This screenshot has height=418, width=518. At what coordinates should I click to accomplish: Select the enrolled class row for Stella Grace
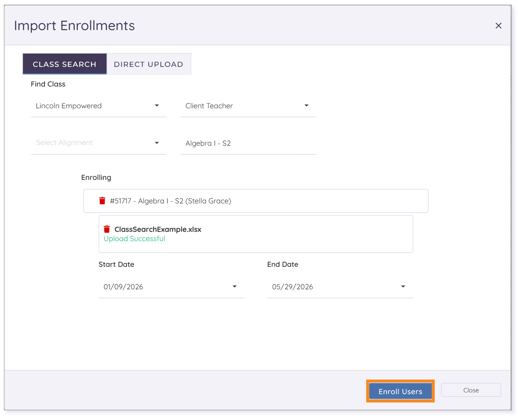[256, 201]
